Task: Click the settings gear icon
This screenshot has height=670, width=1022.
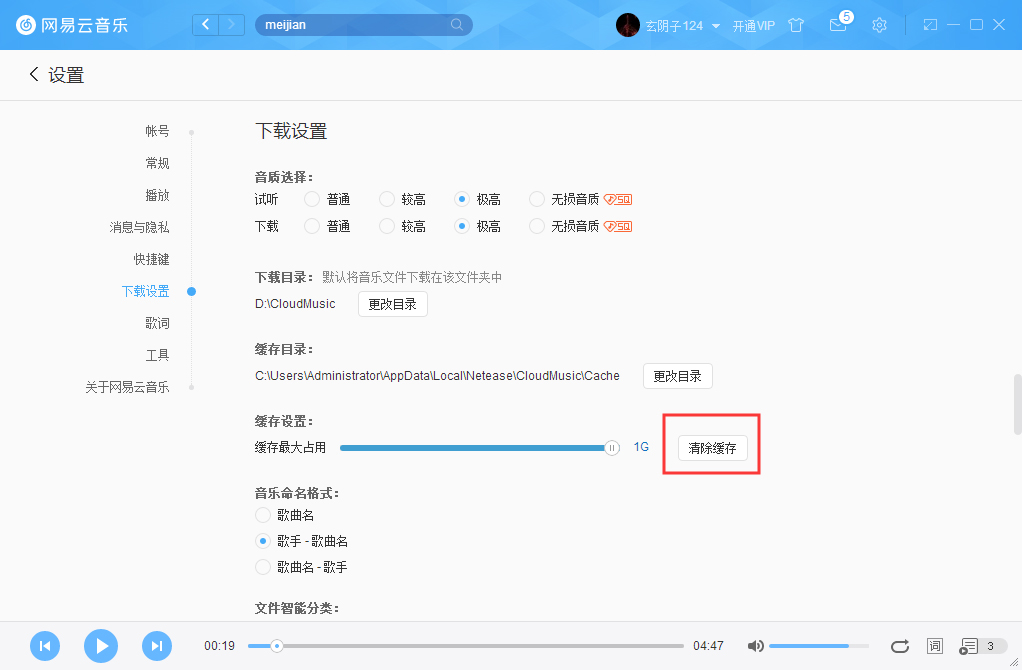Action: [879, 24]
